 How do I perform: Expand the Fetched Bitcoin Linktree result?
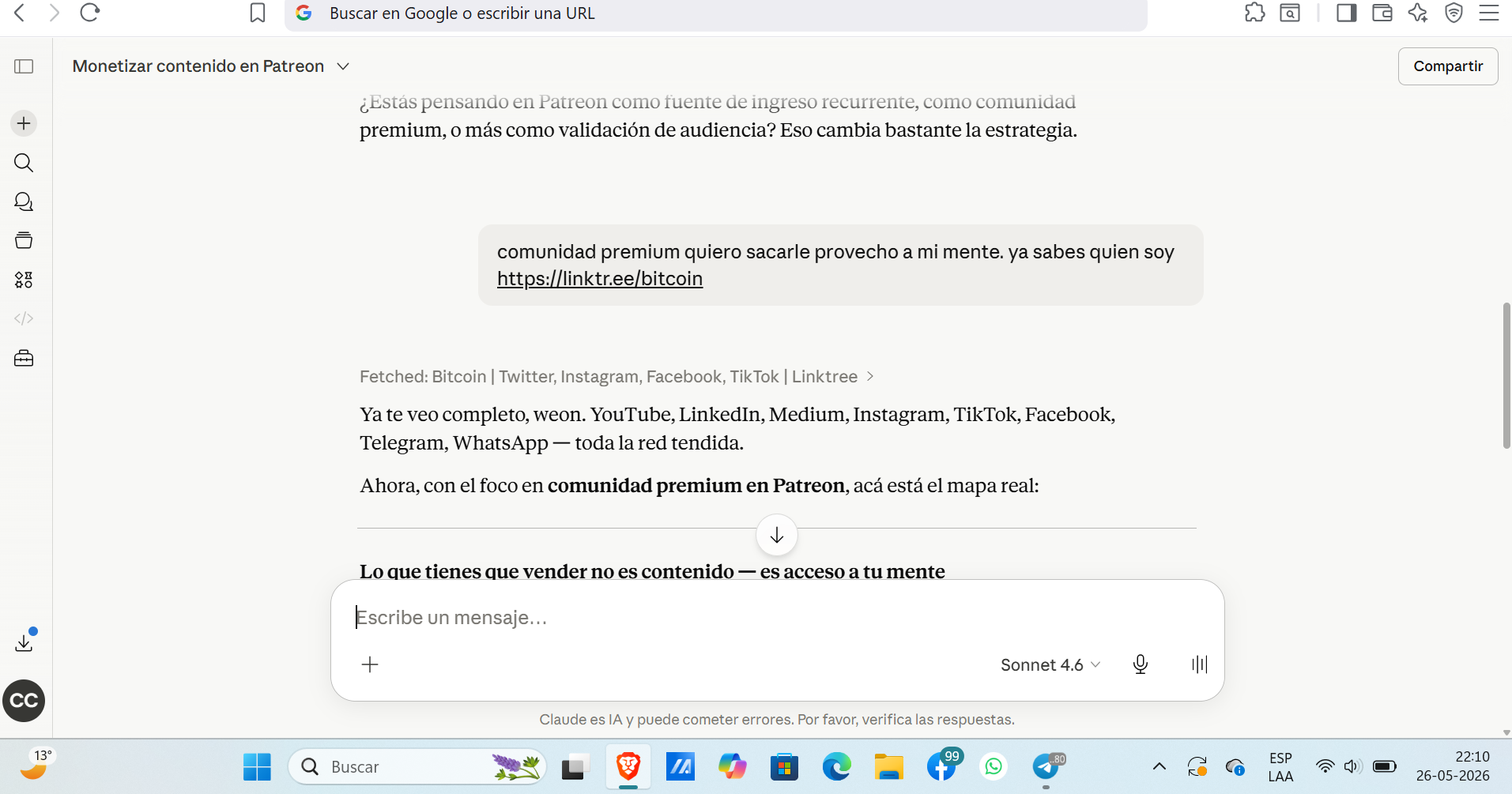[x=616, y=377]
